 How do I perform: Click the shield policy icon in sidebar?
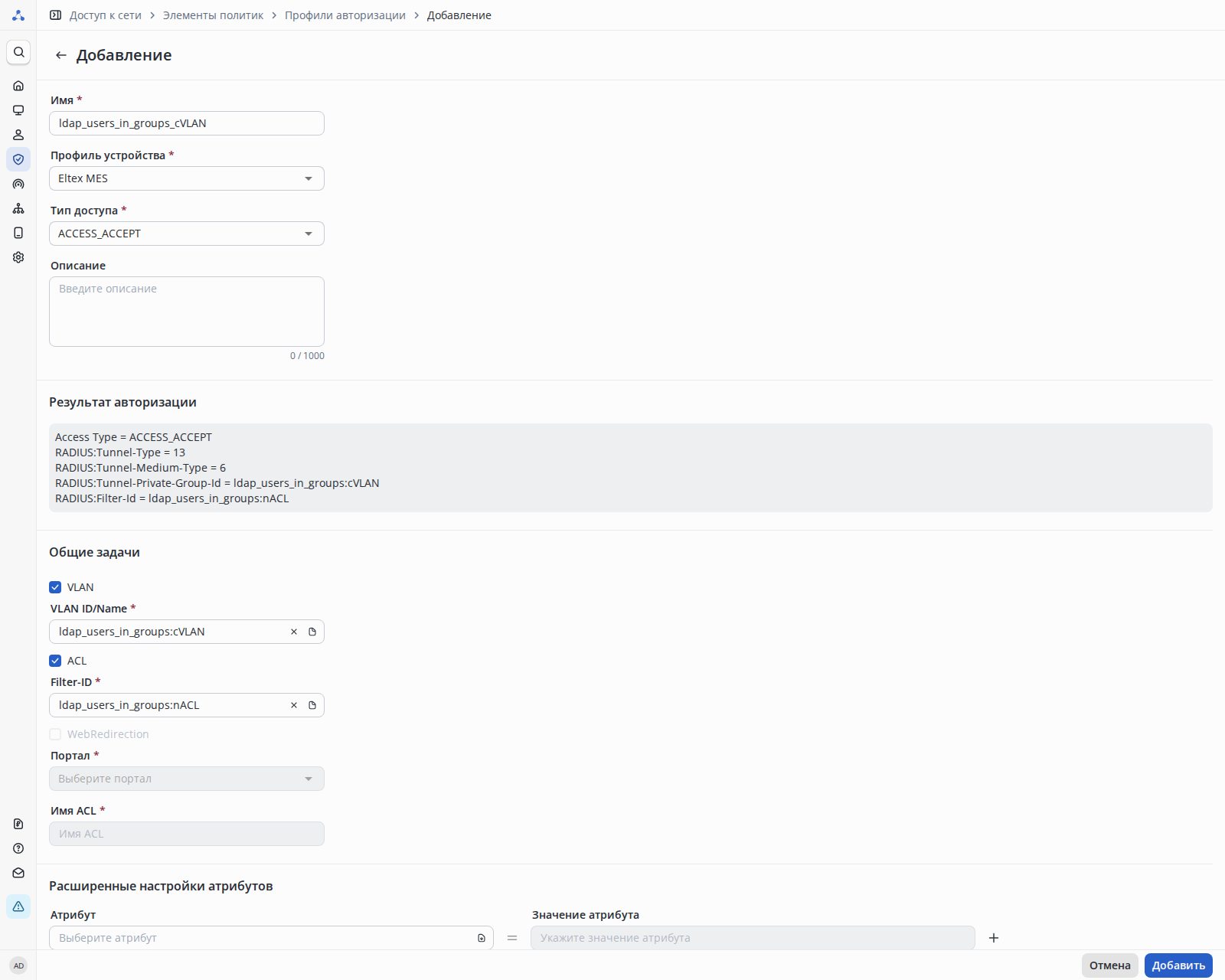coord(18,159)
